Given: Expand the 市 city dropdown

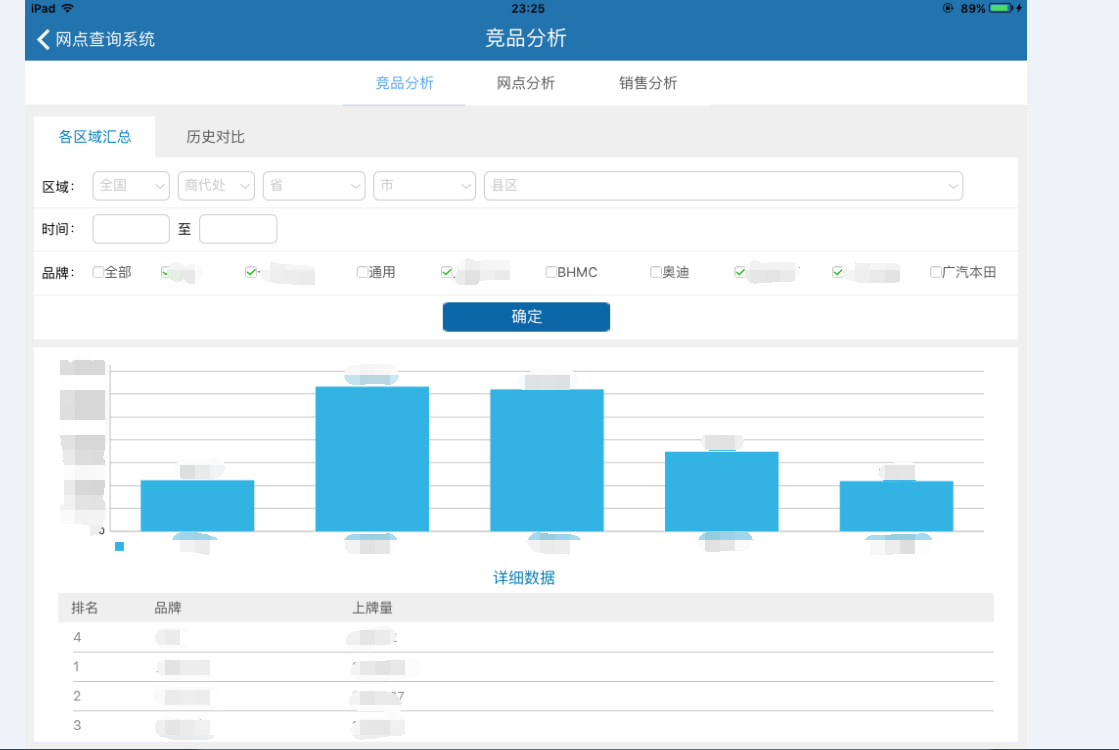Looking at the screenshot, I should 424,186.
